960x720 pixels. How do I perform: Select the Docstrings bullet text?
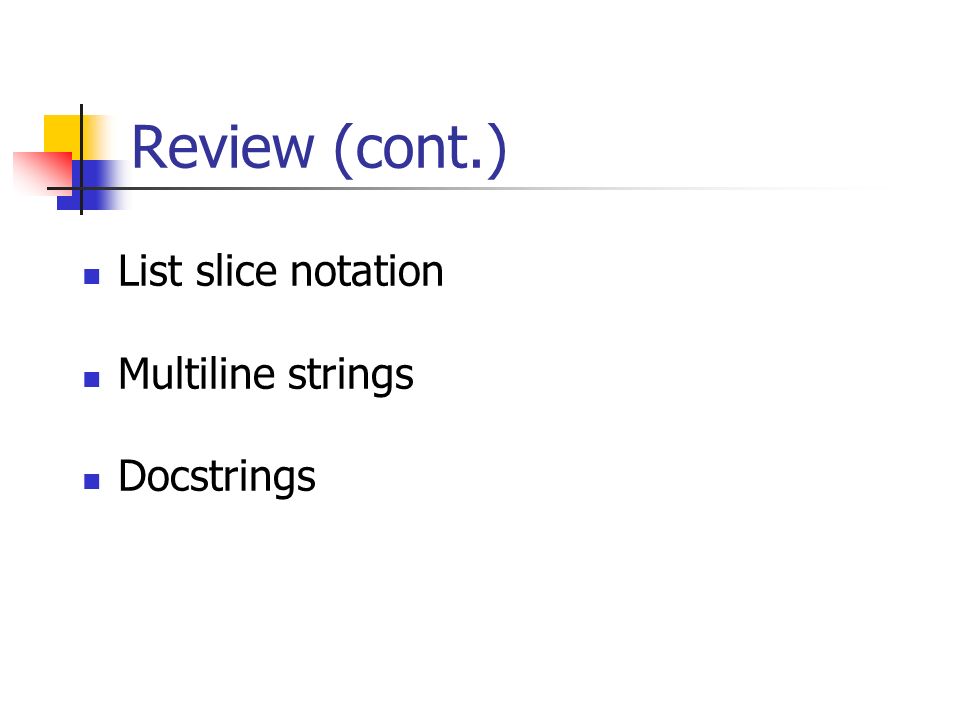[217, 478]
